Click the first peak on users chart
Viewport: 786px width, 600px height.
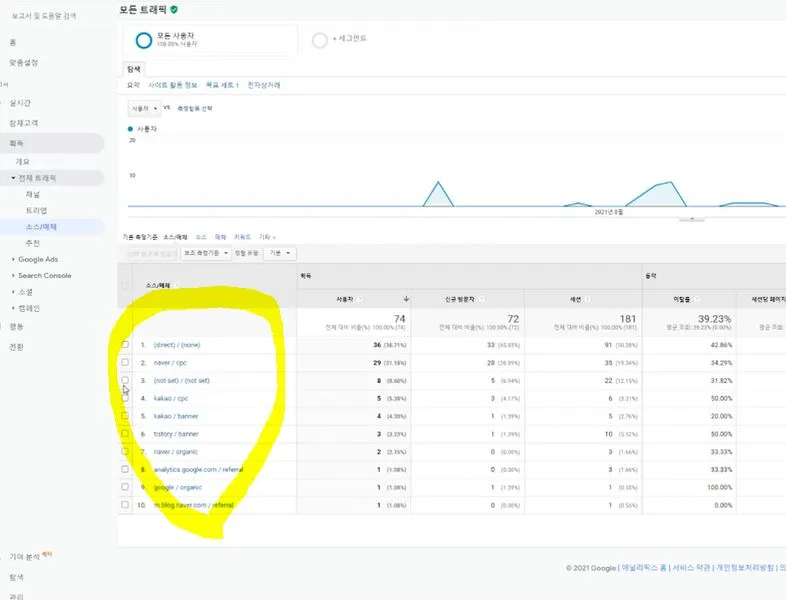click(x=438, y=182)
